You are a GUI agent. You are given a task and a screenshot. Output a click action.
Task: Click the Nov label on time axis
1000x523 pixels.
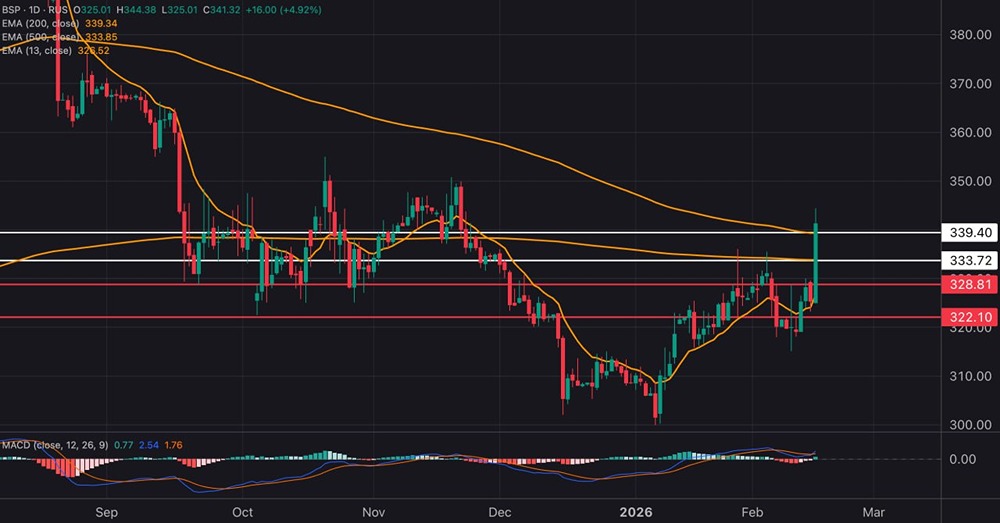pos(373,513)
